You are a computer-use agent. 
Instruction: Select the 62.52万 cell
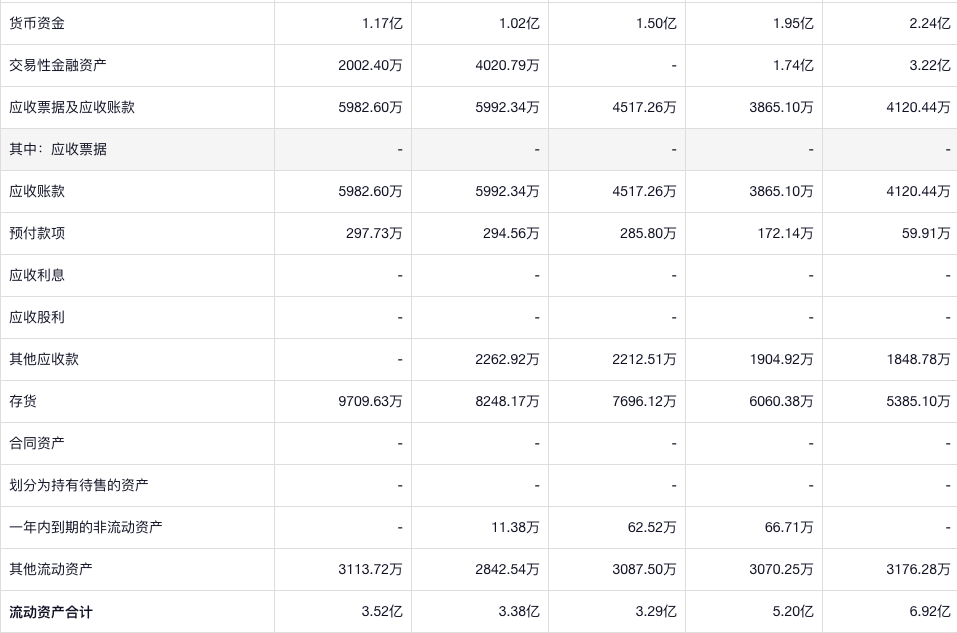point(652,527)
